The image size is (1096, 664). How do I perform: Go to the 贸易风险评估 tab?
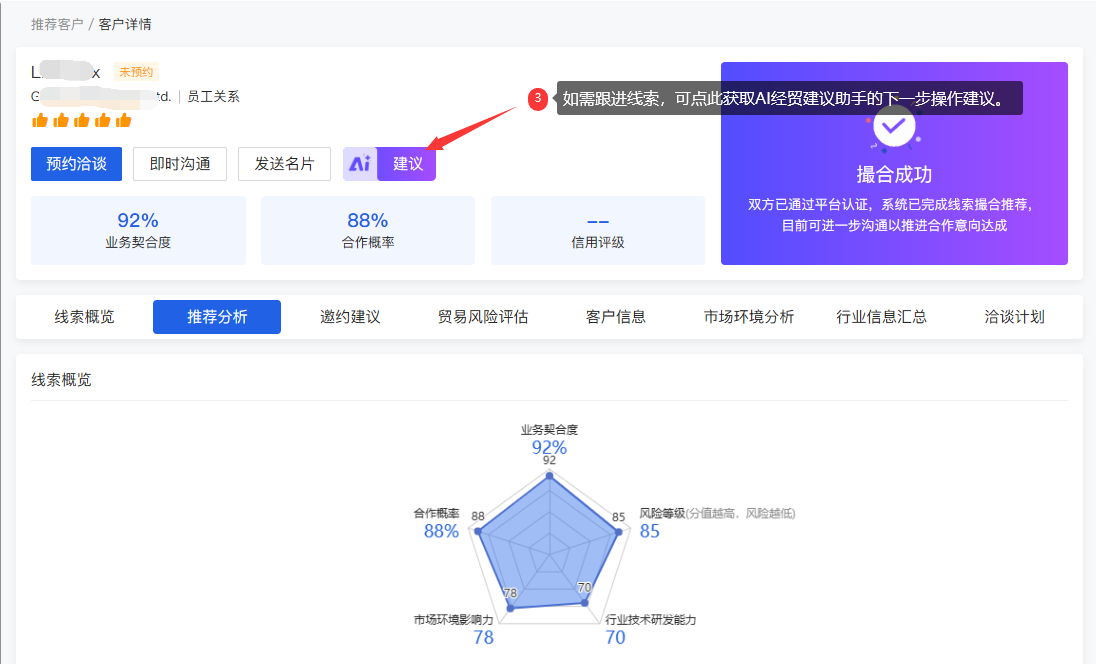[x=483, y=317]
